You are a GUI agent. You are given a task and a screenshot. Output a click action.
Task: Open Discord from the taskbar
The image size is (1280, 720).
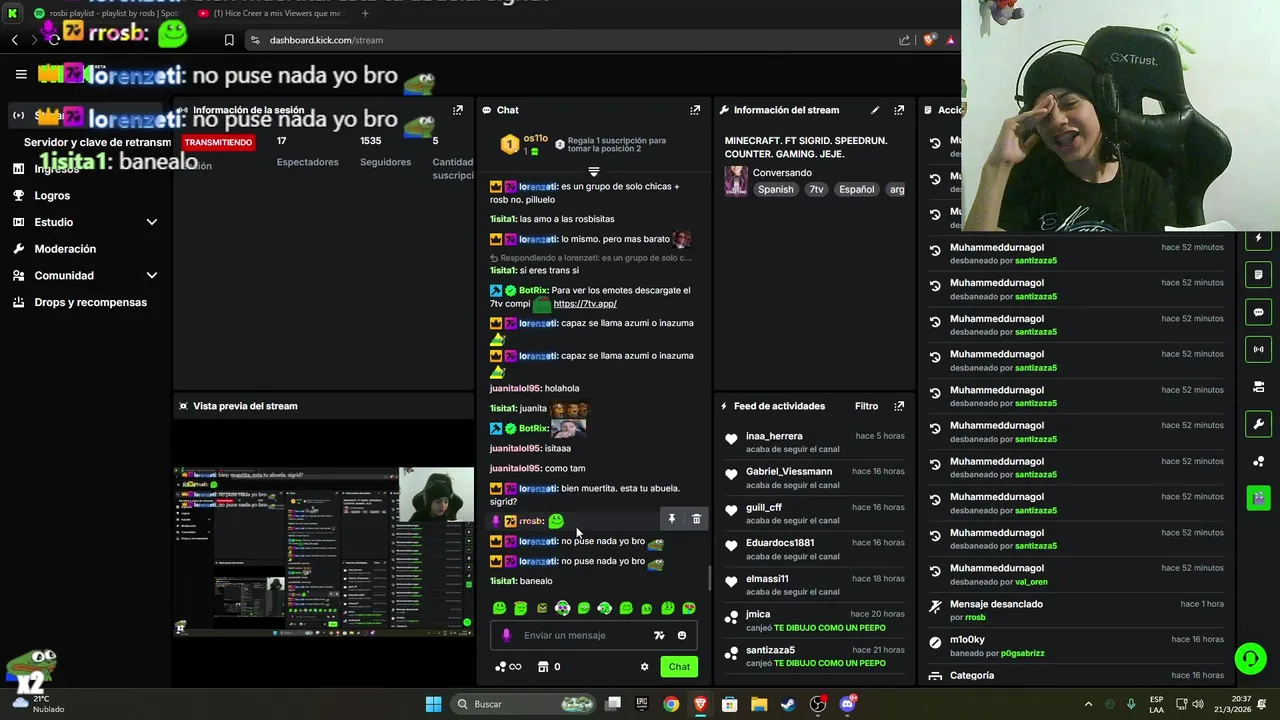pyautogui.click(x=848, y=704)
